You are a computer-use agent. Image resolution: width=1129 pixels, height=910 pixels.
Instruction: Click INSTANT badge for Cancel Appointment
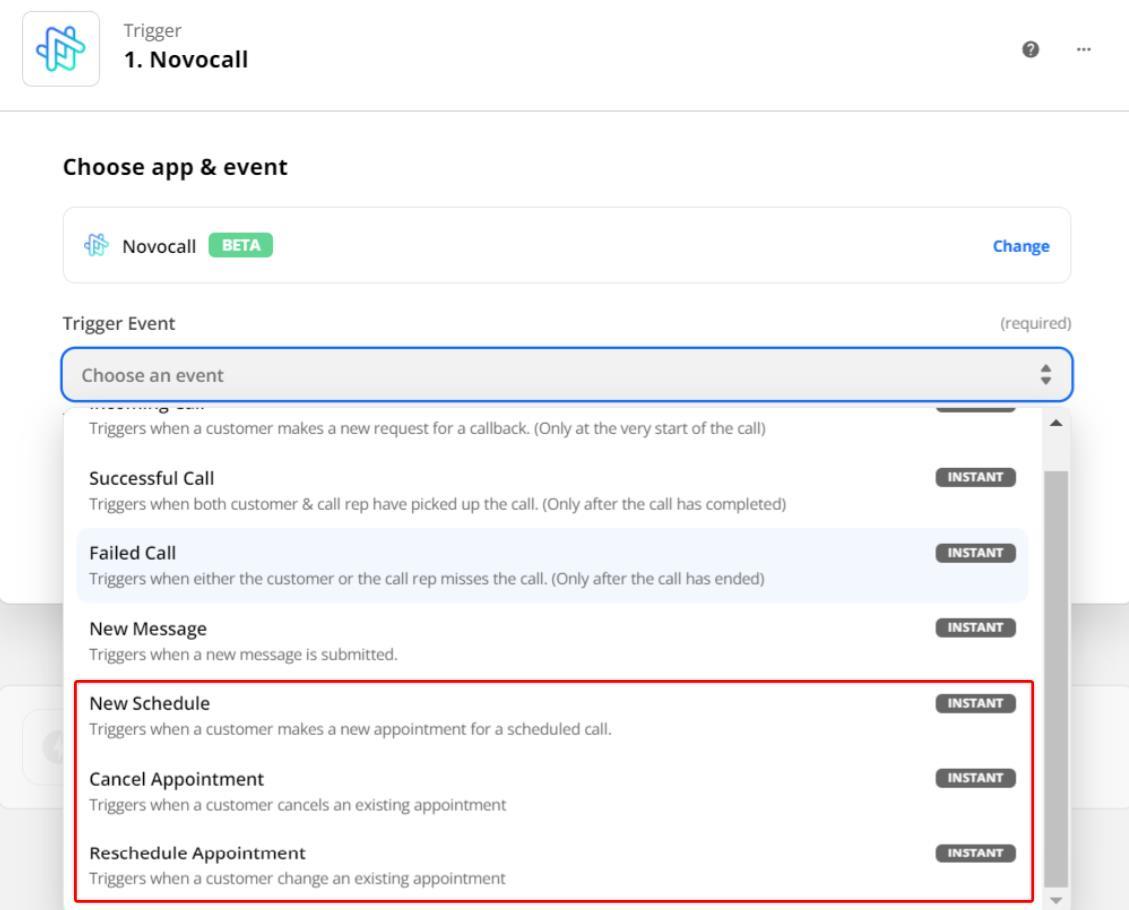[x=976, y=778]
